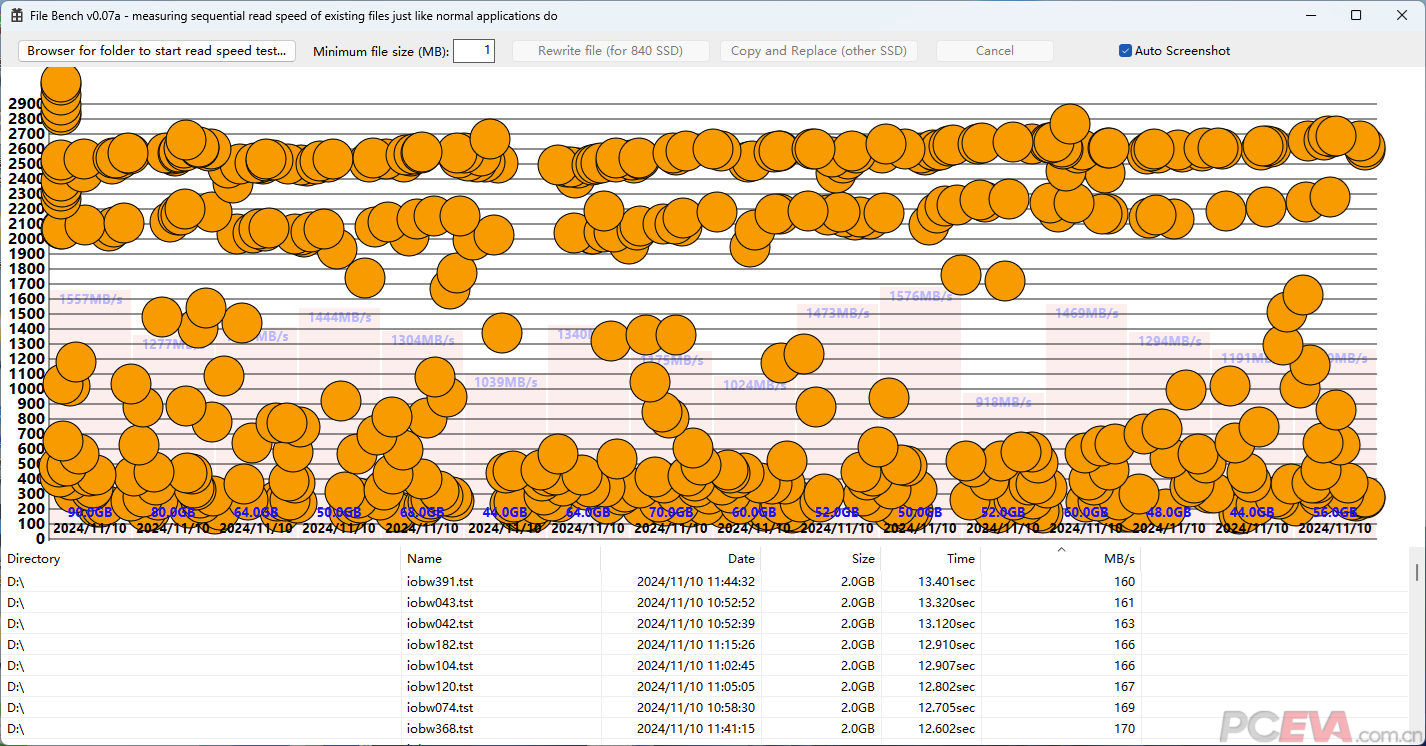
Task: Click the File Bench app icon in title bar
Action: 17,16
